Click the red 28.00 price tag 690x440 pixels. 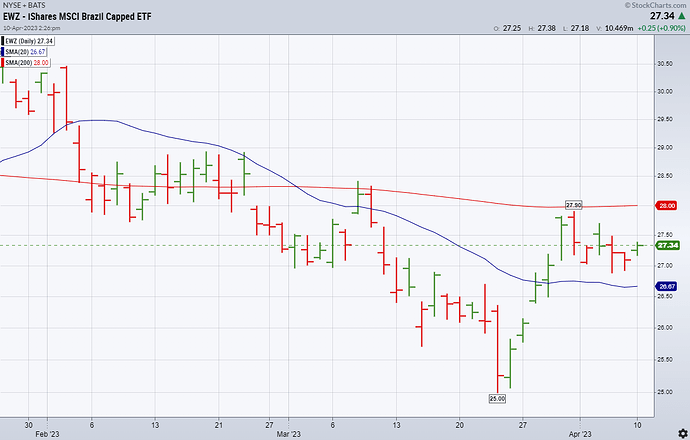click(x=667, y=205)
